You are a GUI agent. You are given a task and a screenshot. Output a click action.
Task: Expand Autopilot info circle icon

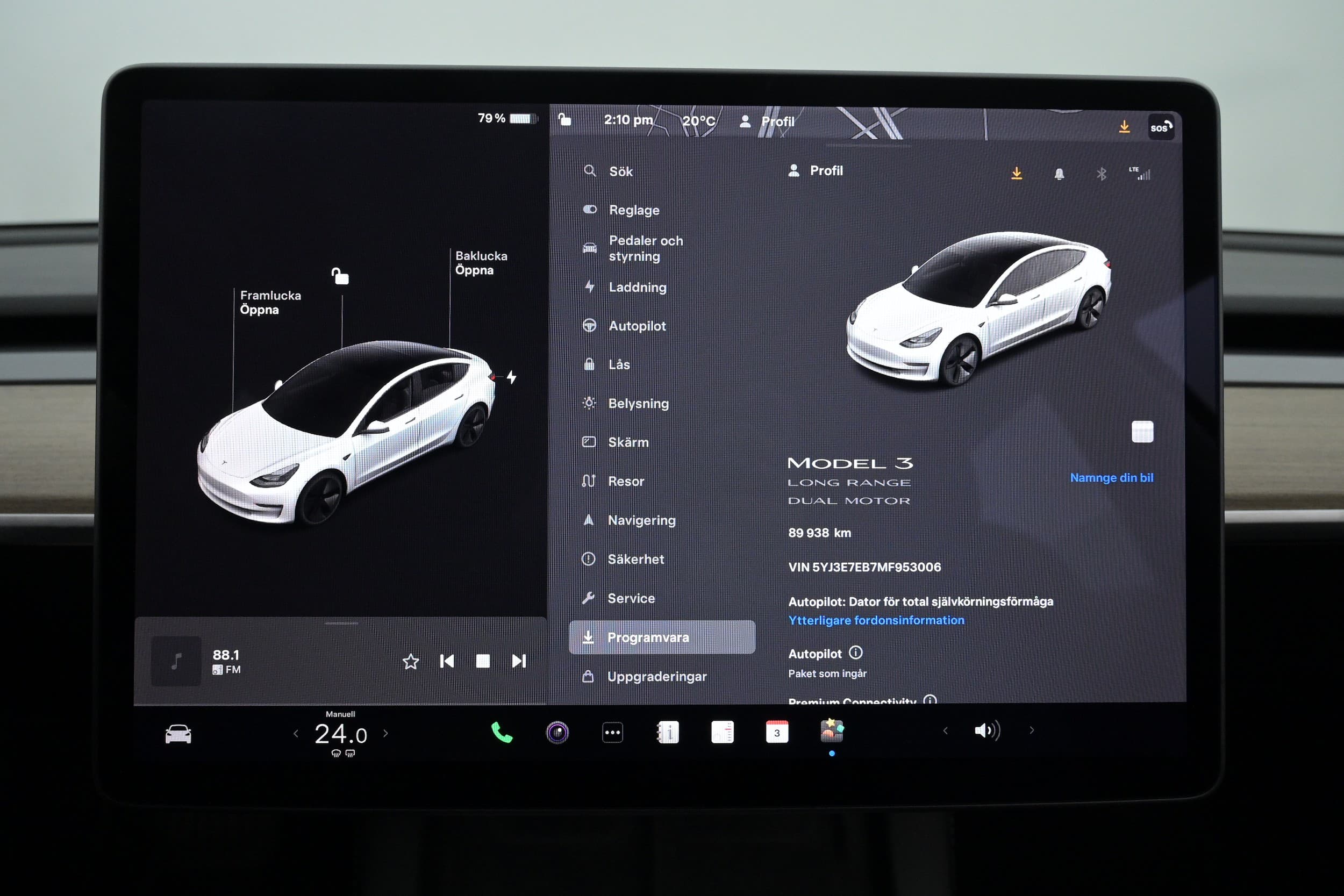click(855, 653)
